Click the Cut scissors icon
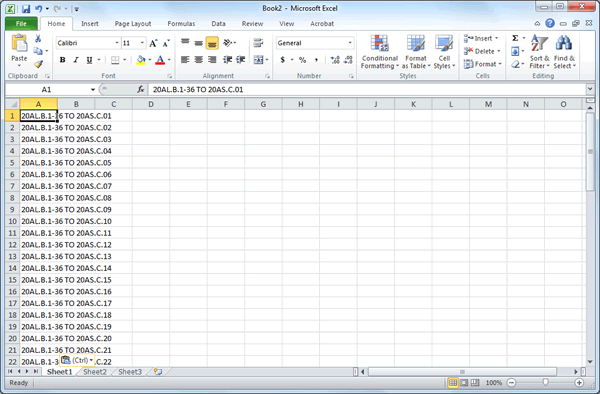The width and height of the screenshot is (600, 394). 38,39
